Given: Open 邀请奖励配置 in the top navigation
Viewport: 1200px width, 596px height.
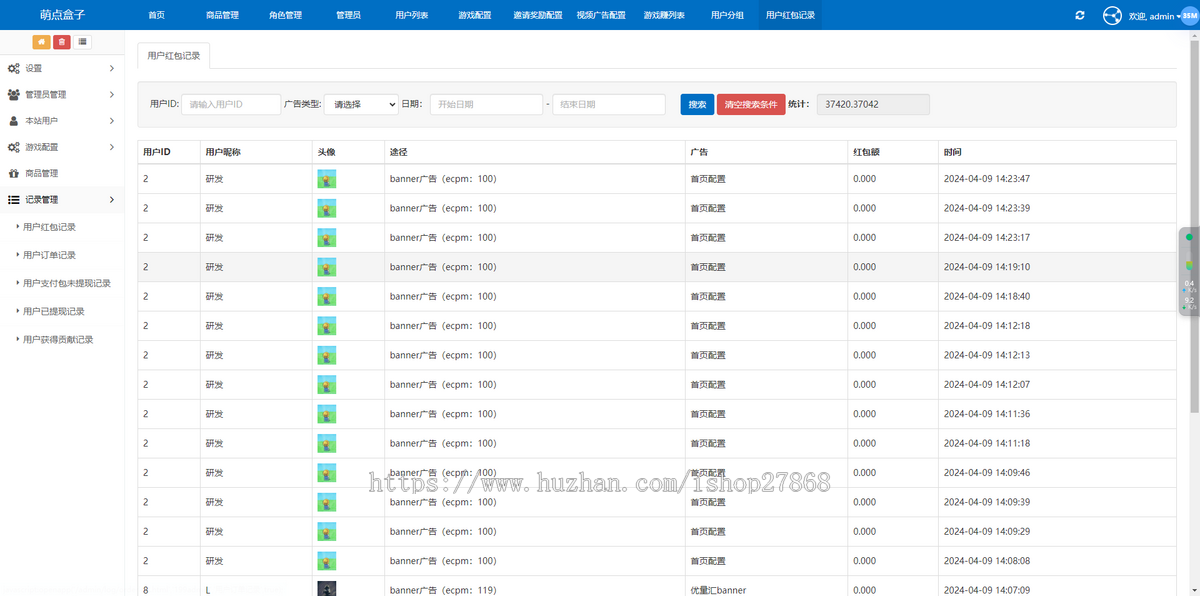Looking at the screenshot, I should click(x=538, y=15).
